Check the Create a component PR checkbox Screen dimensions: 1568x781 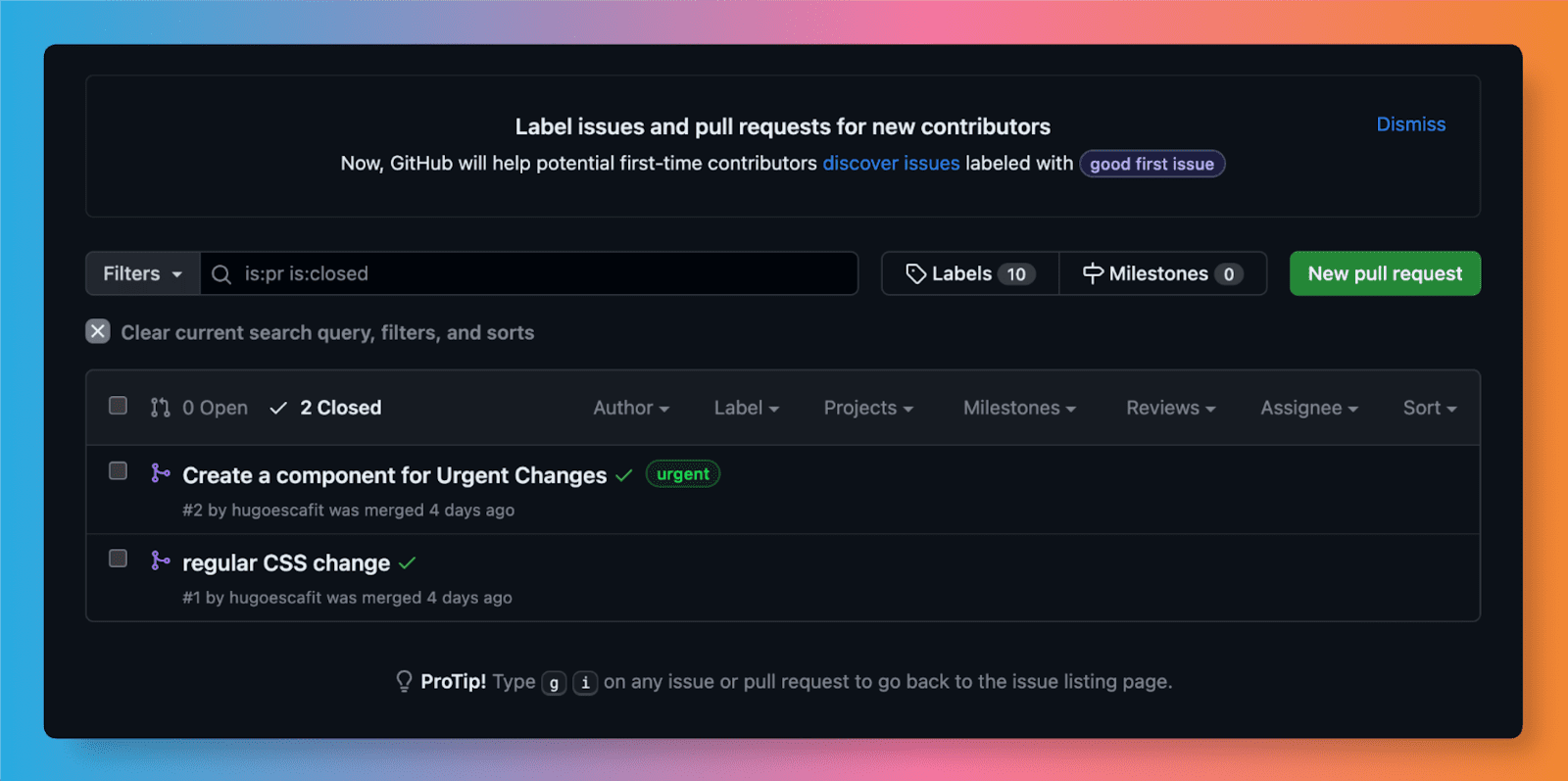pyautogui.click(x=118, y=471)
